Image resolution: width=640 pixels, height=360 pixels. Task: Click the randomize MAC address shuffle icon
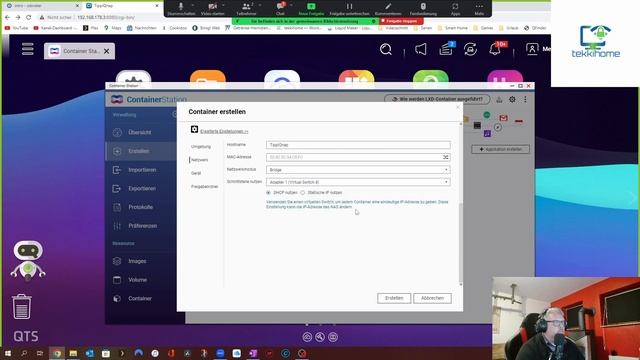[446, 157]
